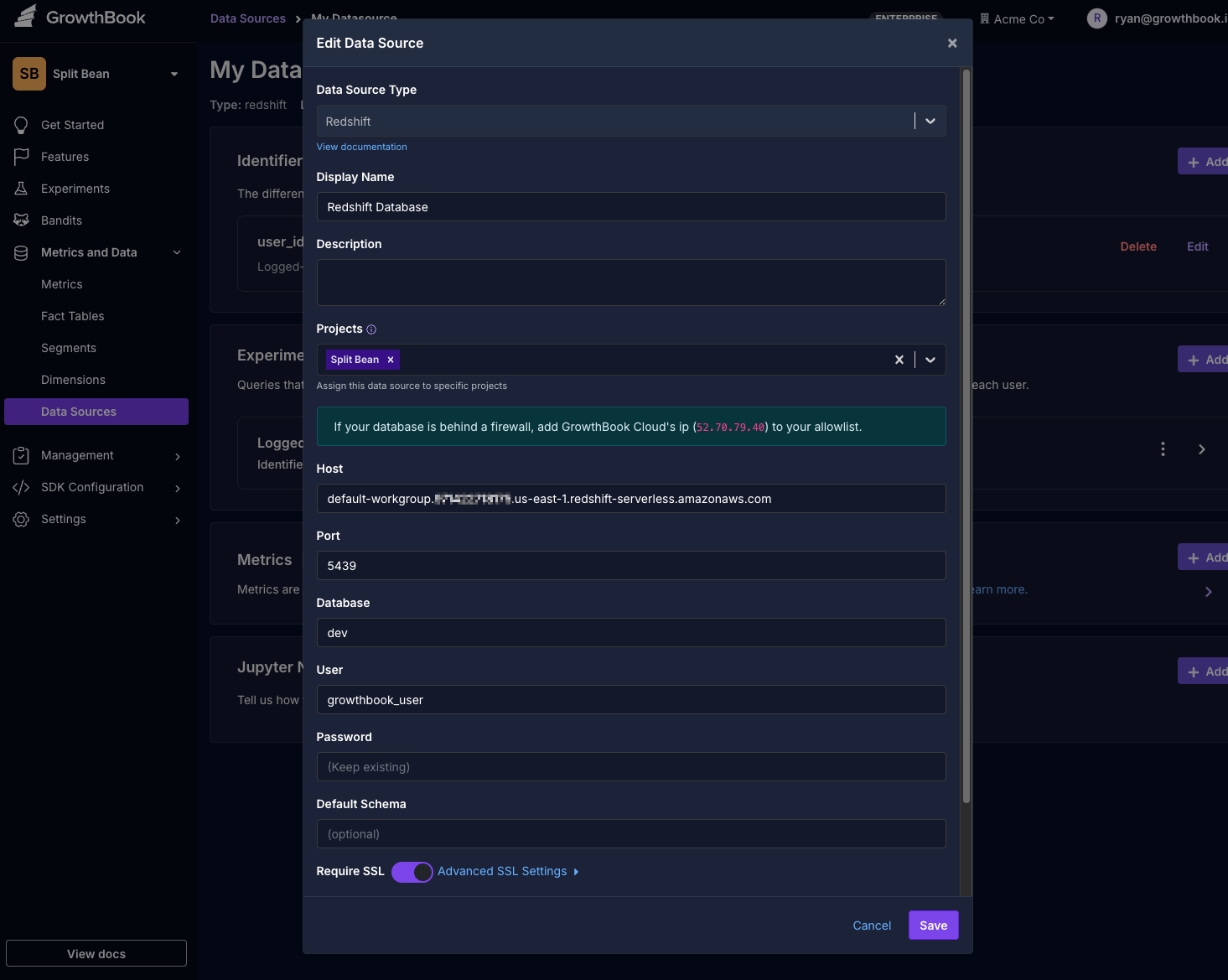Expand the Management menu chevron
Viewport: 1228px width, 980px height.
coord(178,456)
